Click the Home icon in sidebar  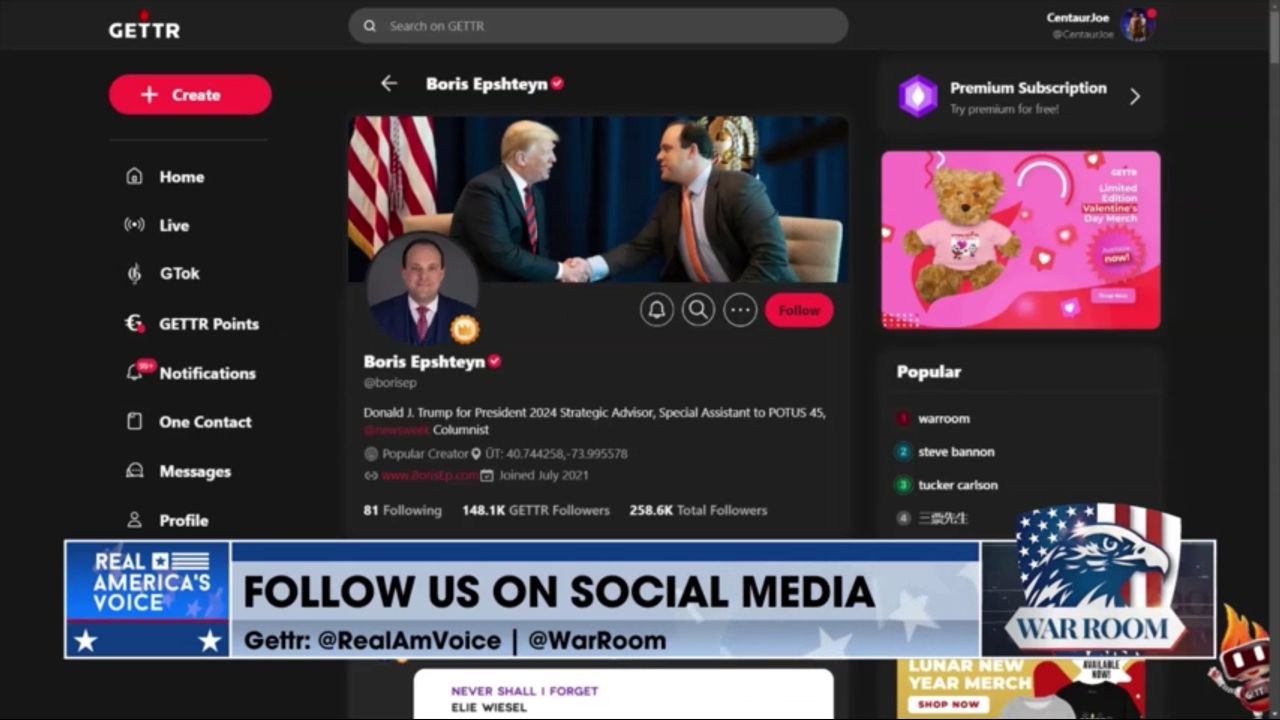tap(135, 177)
